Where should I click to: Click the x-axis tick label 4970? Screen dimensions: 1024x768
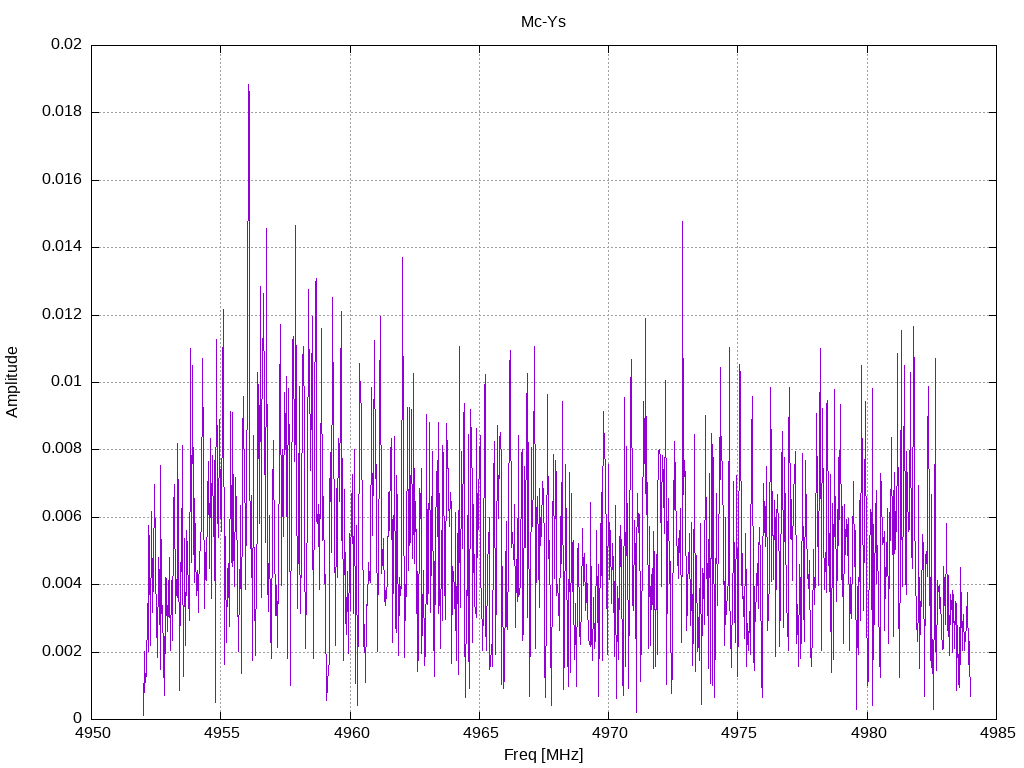(x=609, y=733)
